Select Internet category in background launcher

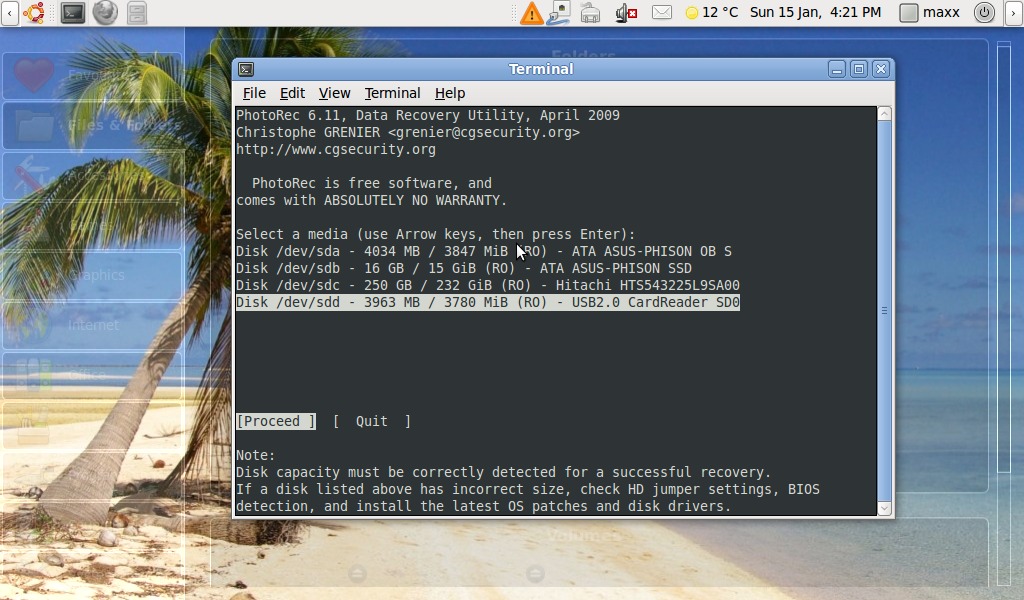point(92,325)
